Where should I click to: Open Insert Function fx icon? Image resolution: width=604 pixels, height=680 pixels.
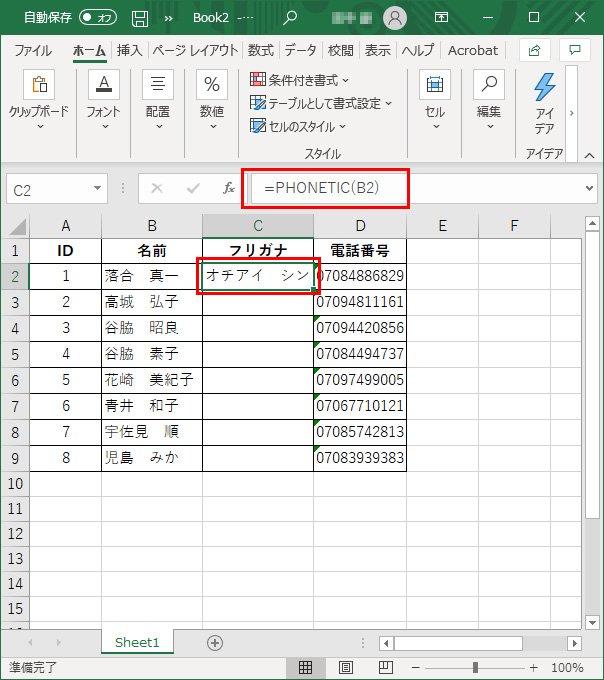pyautogui.click(x=229, y=188)
